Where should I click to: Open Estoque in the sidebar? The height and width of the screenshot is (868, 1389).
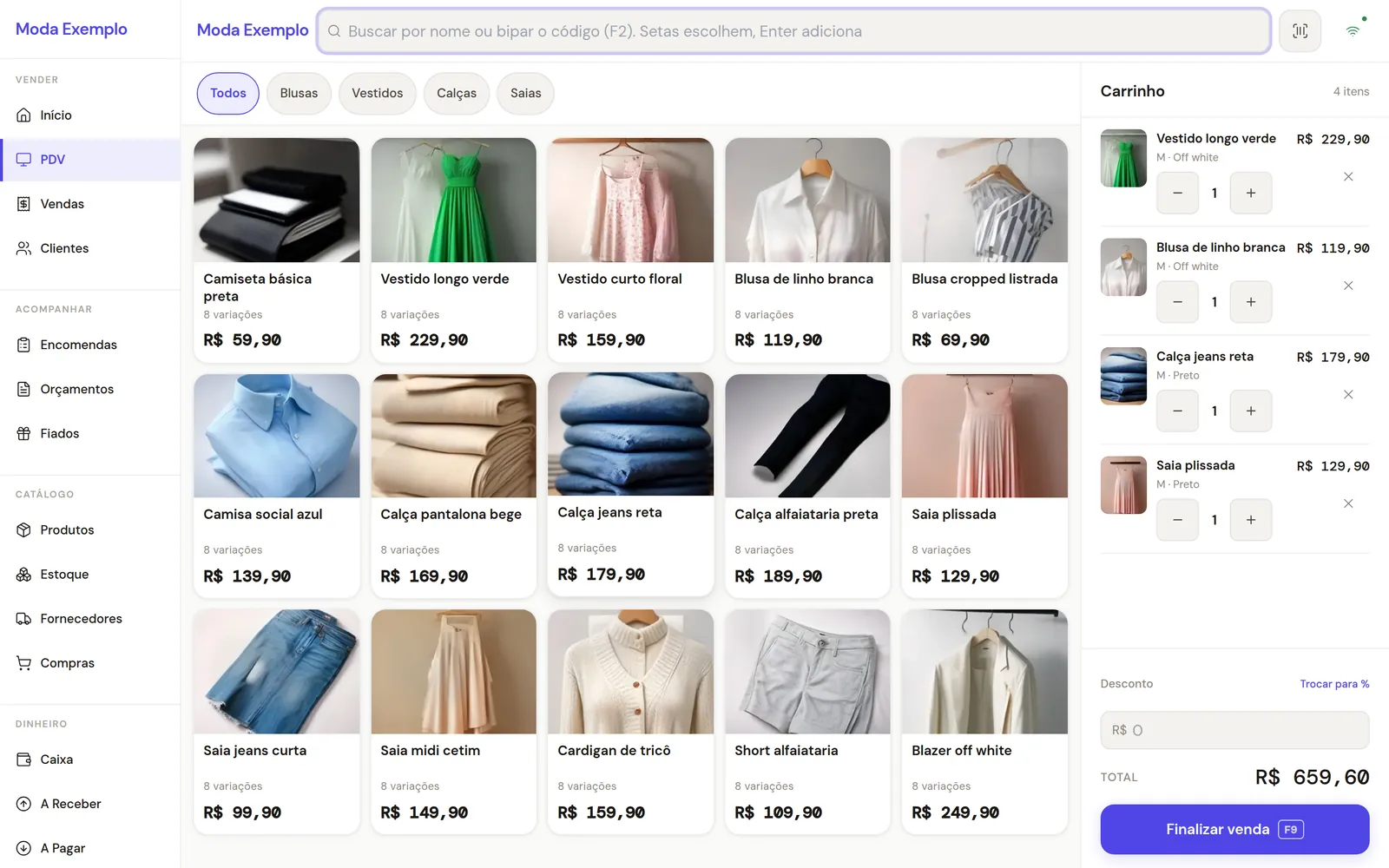coord(90,574)
